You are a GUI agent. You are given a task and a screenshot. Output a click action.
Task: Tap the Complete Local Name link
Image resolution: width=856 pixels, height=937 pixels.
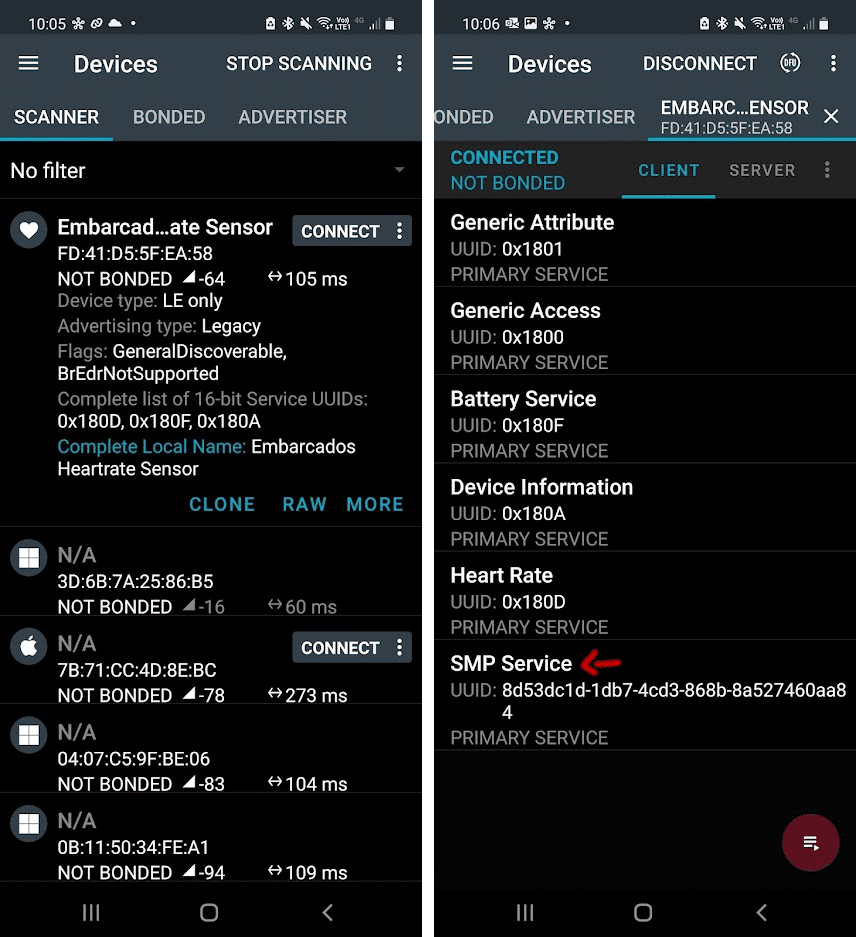click(x=151, y=446)
